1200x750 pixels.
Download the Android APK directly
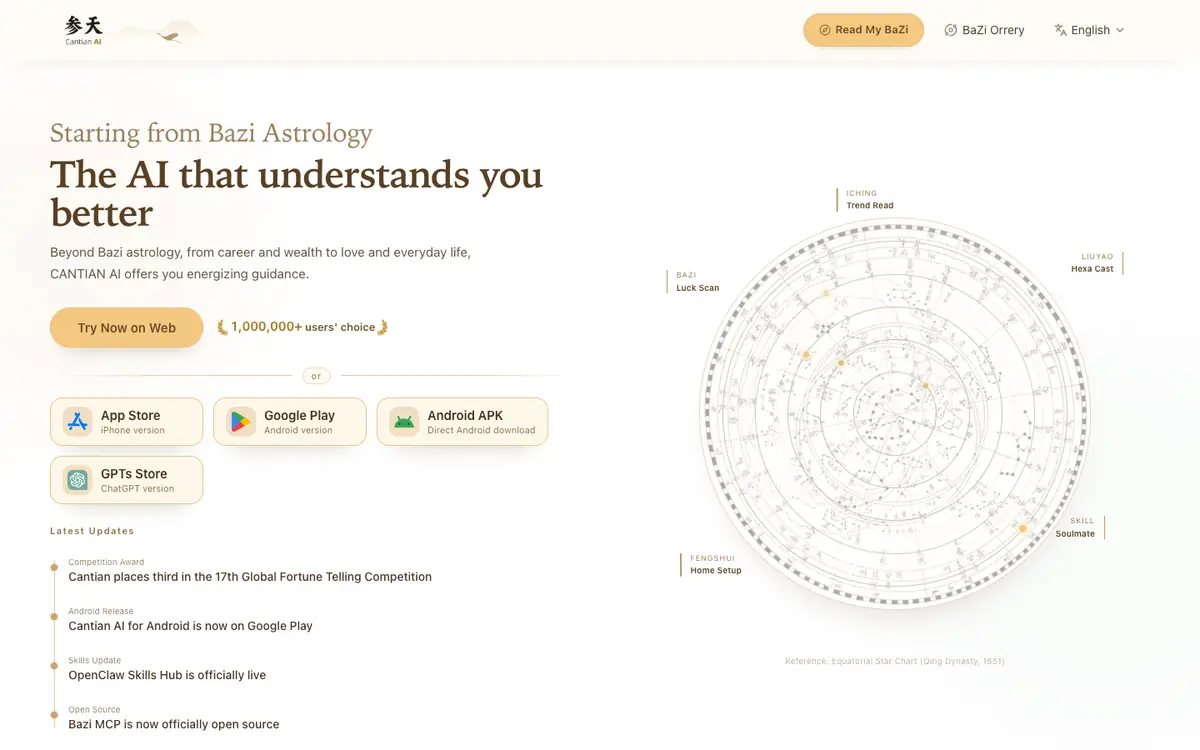point(462,422)
